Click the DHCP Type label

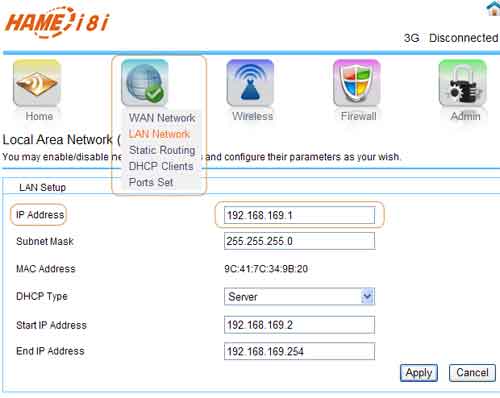tap(42, 296)
